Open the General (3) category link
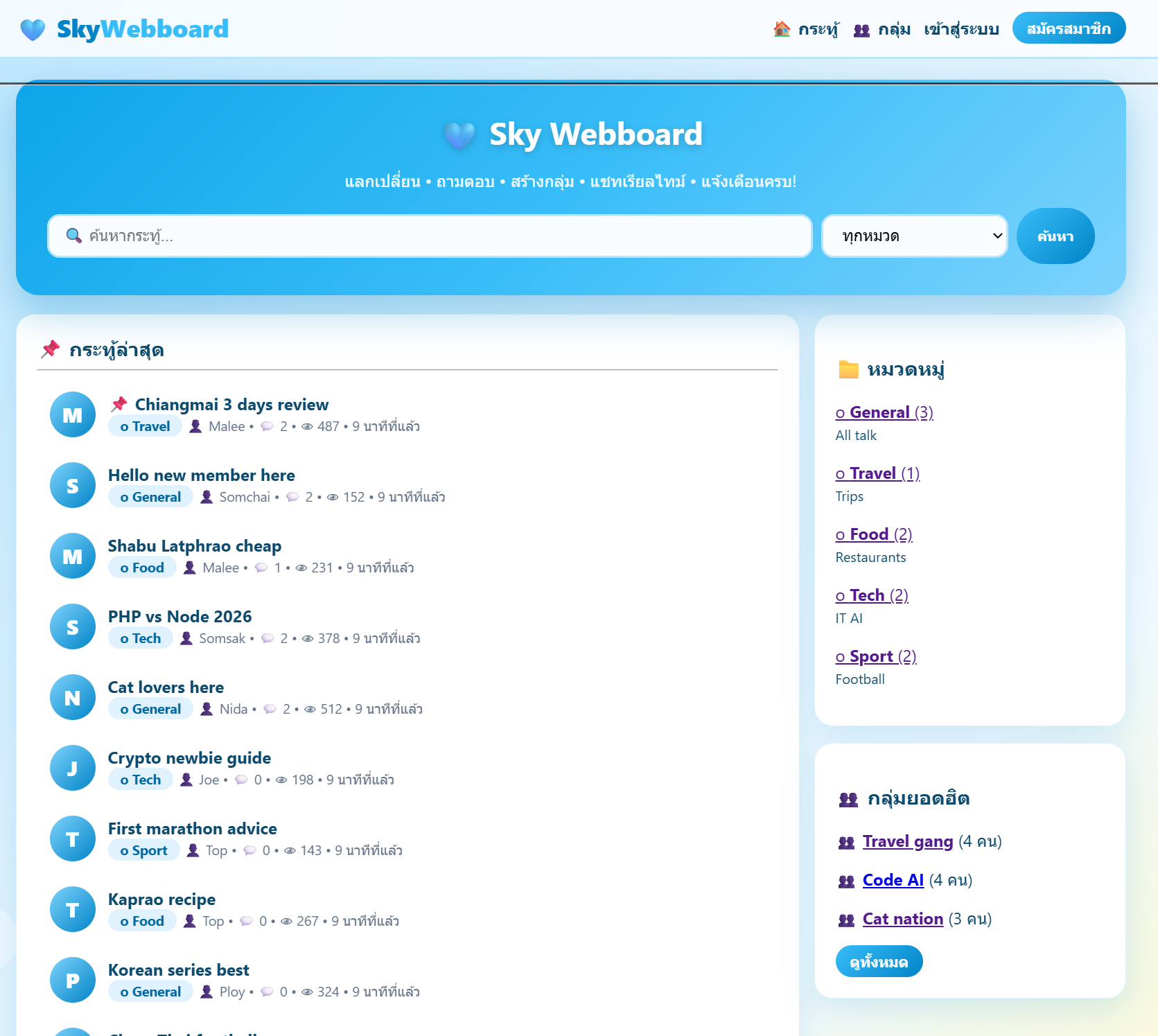This screenshot has height=1036, width=1158. pyautogui.click(x=884, y=412)
